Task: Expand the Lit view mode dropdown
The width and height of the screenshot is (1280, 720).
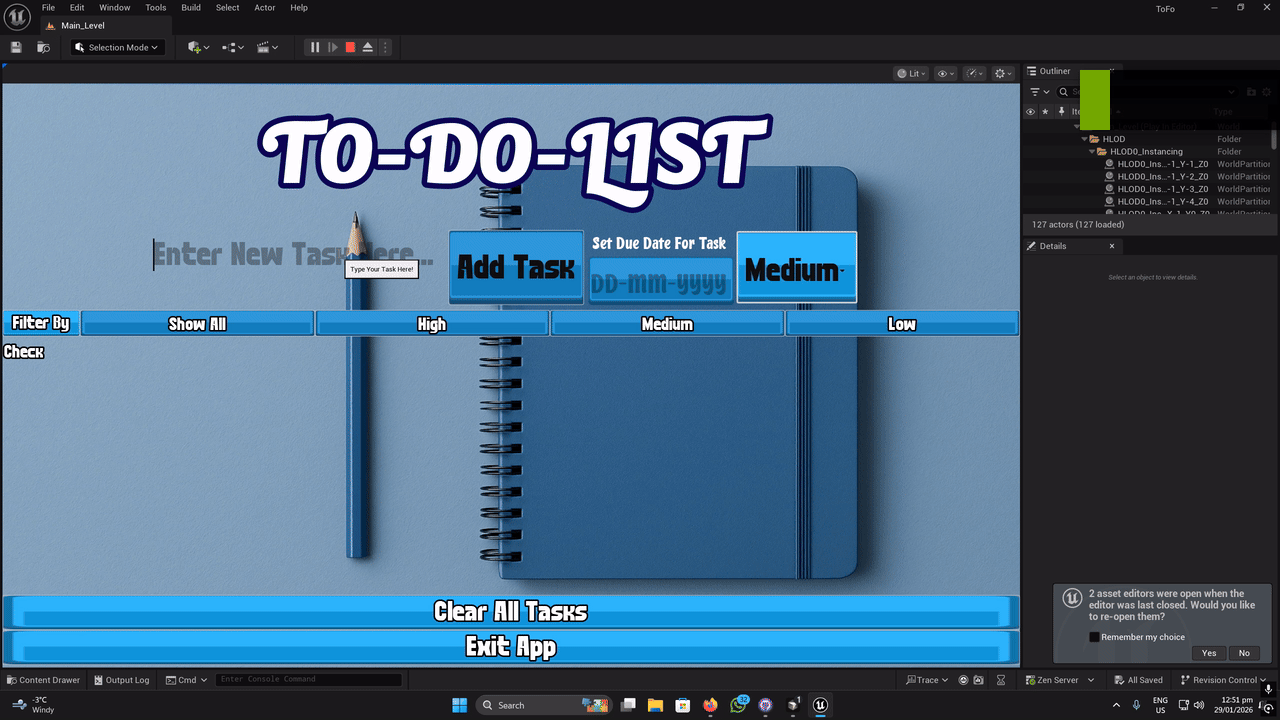Action: point(909,73)
